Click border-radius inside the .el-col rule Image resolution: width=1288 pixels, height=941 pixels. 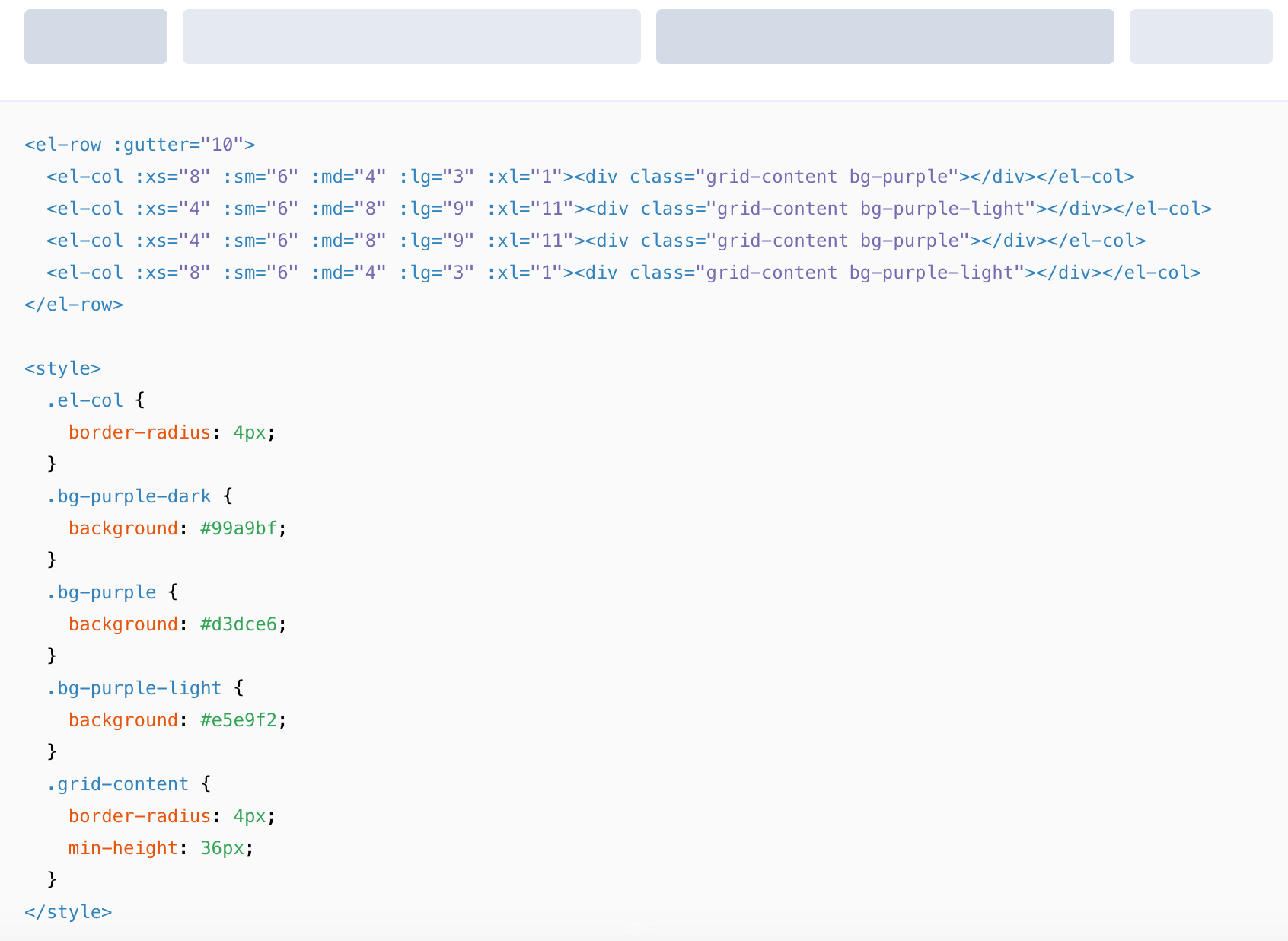coord(139,432)
